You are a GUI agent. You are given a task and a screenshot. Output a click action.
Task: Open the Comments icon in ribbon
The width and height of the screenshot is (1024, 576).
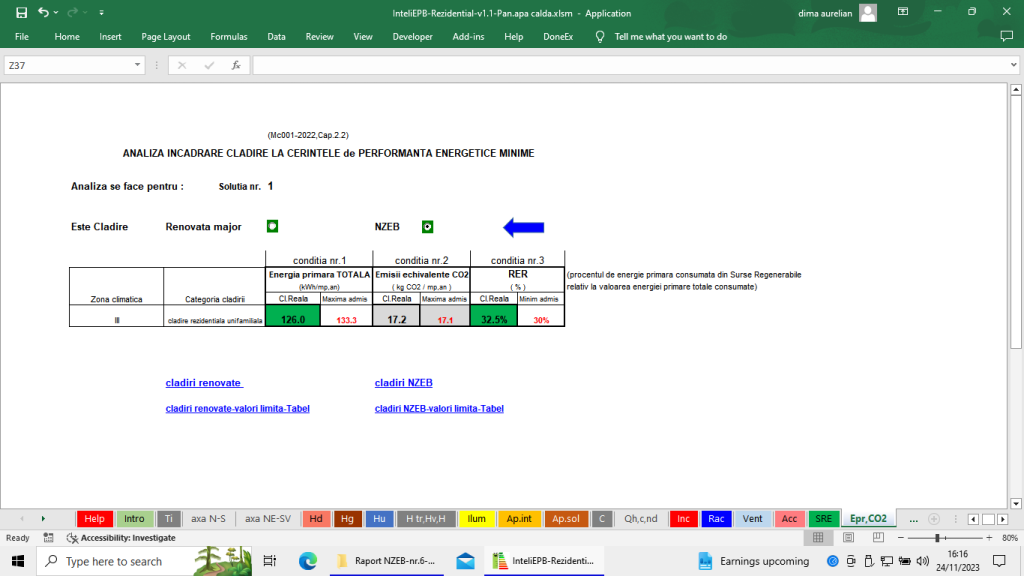tap(1006, 37)
